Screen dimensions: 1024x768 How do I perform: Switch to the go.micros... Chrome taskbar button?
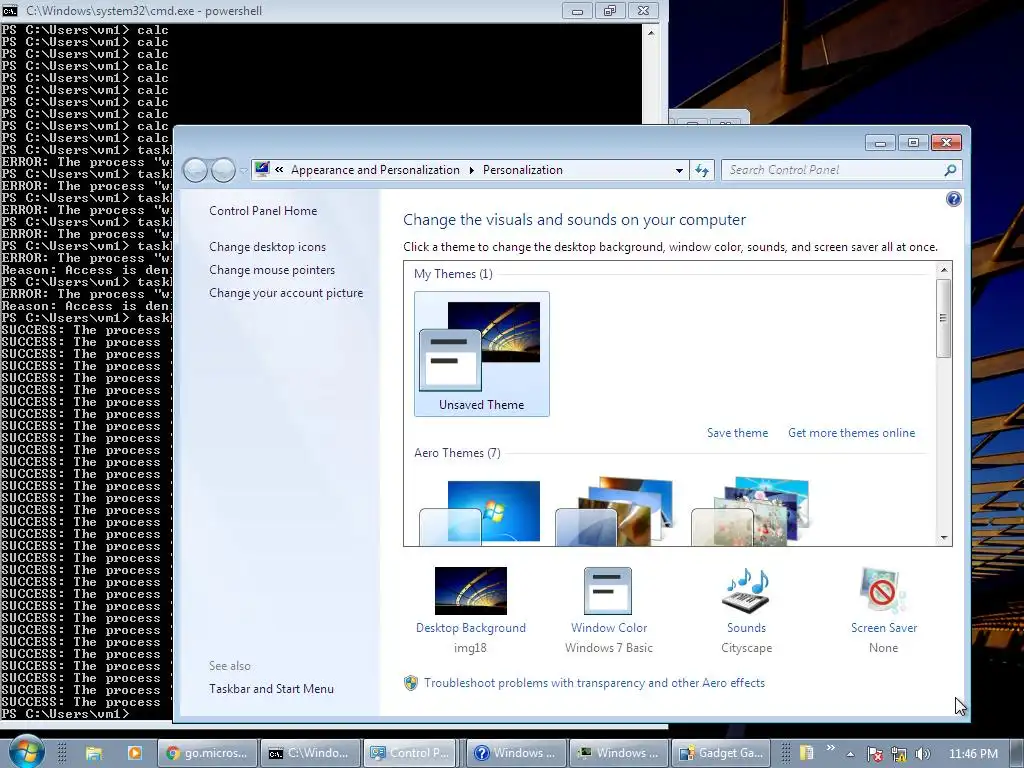[208, 753]
